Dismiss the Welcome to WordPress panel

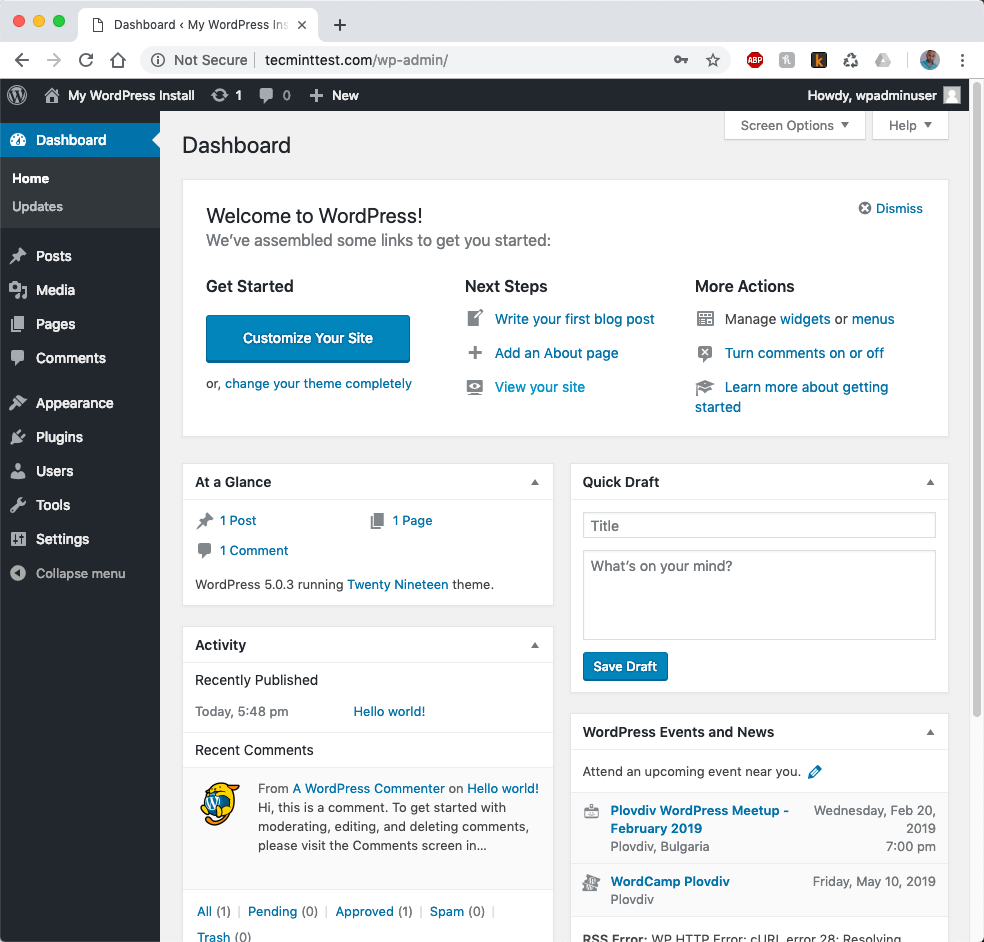890,208
